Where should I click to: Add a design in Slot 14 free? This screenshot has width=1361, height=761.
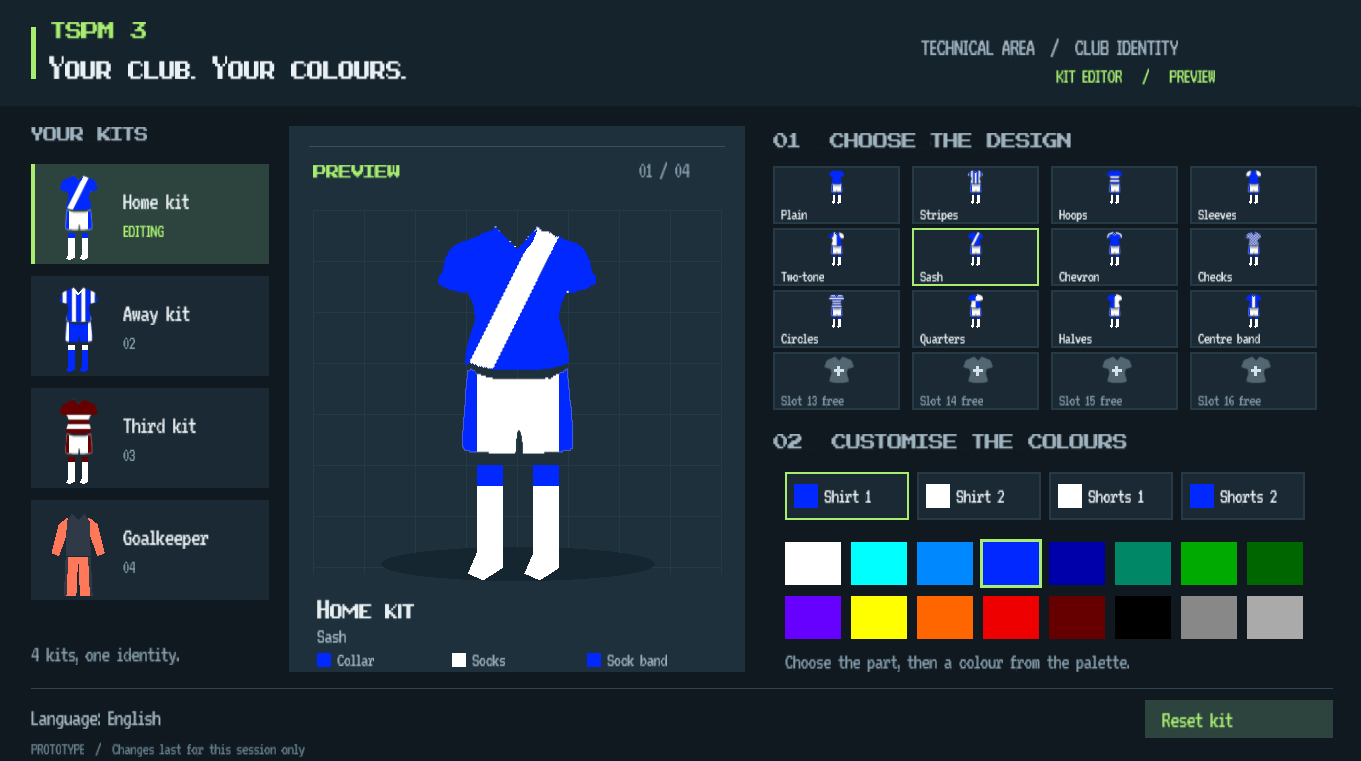tap(975, 381)
